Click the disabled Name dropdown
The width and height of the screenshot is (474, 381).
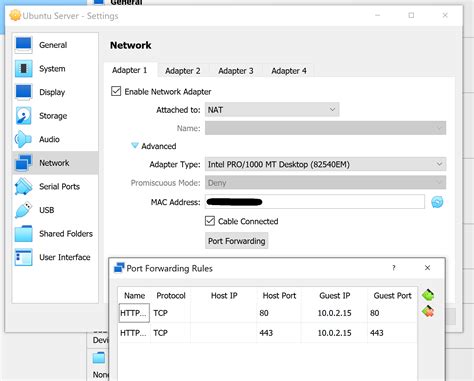[x=325, y=128]
